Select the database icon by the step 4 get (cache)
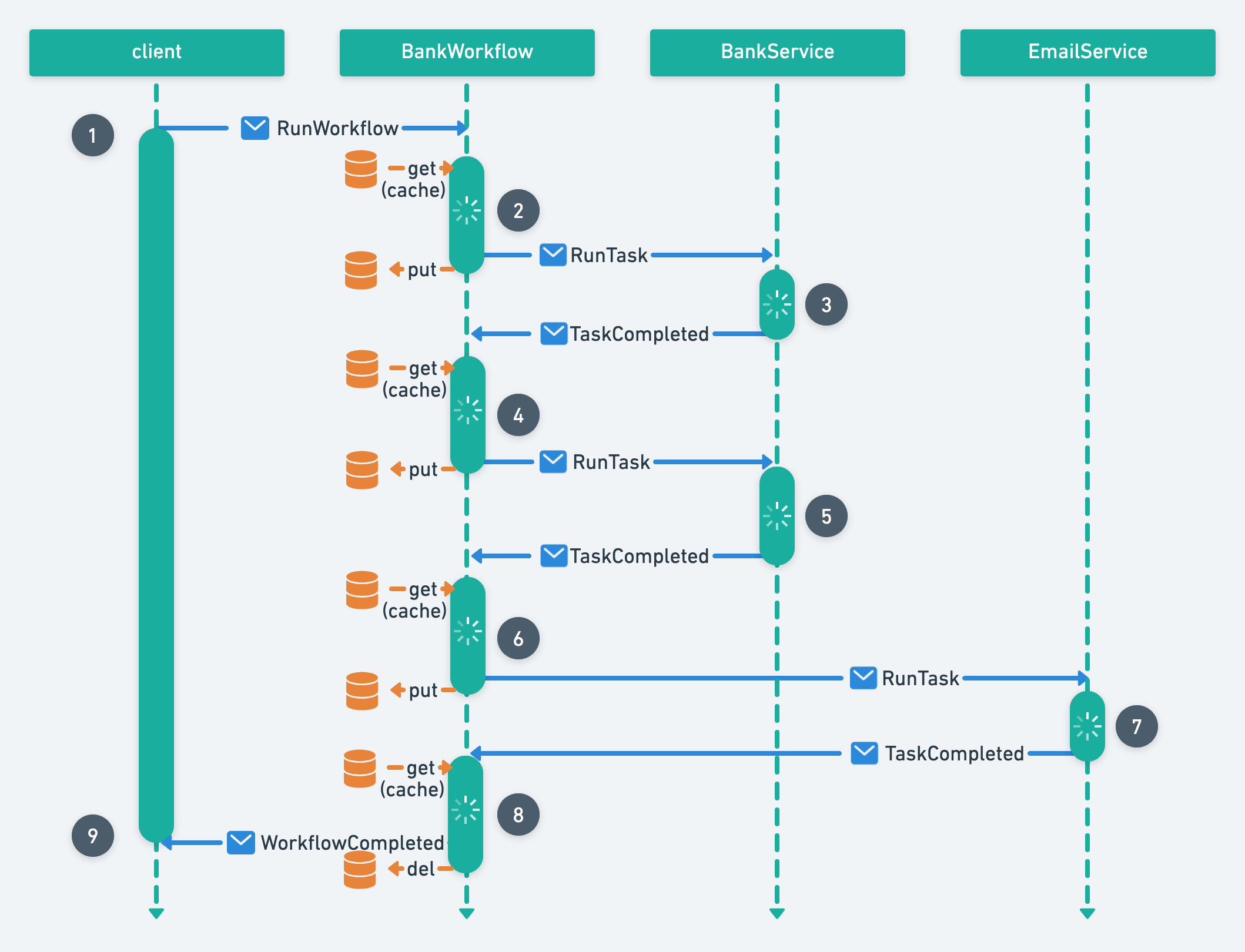The width and height of the screenshot is (1245, 952). 362,369
